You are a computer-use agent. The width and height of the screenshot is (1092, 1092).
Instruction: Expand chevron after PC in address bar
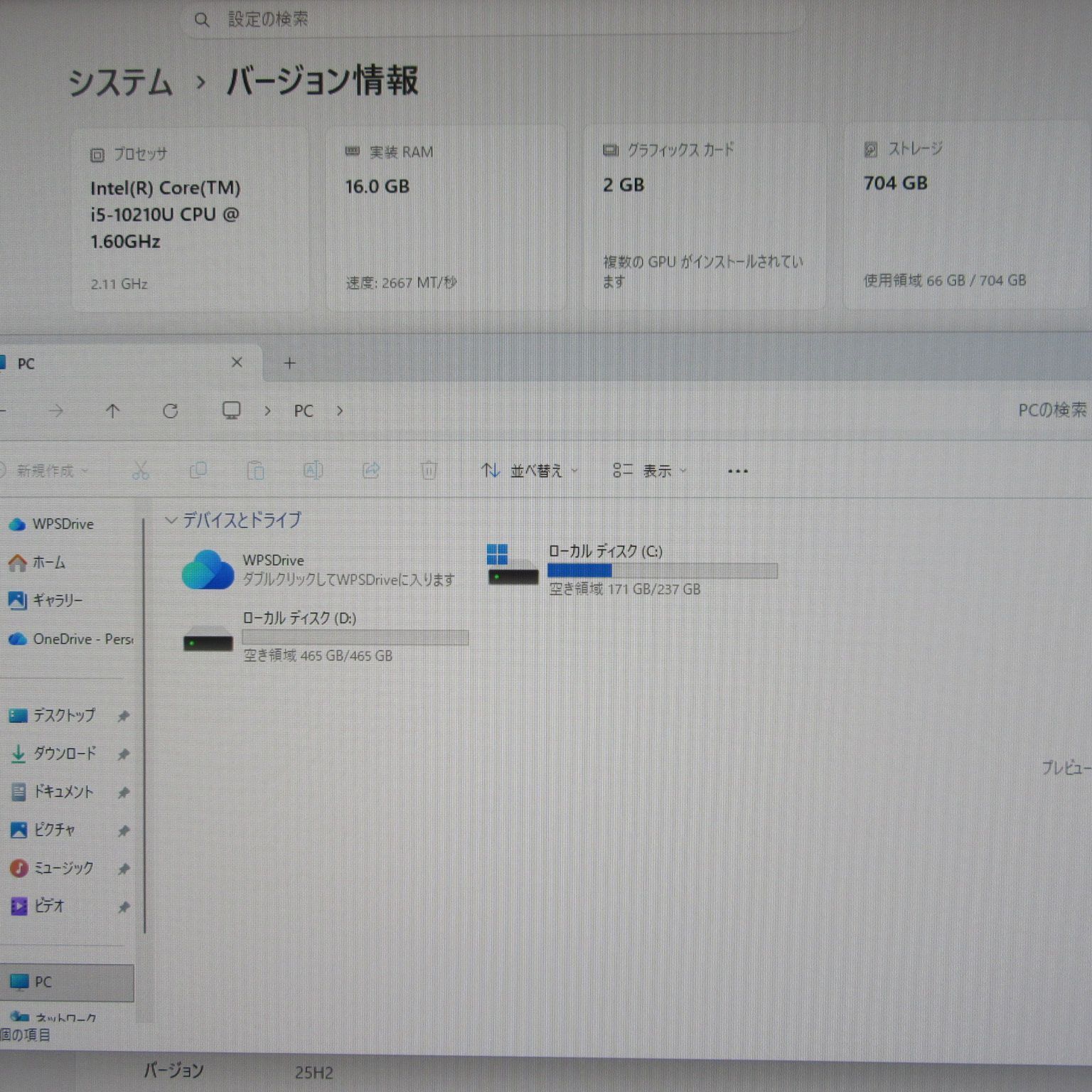point(340,411)
